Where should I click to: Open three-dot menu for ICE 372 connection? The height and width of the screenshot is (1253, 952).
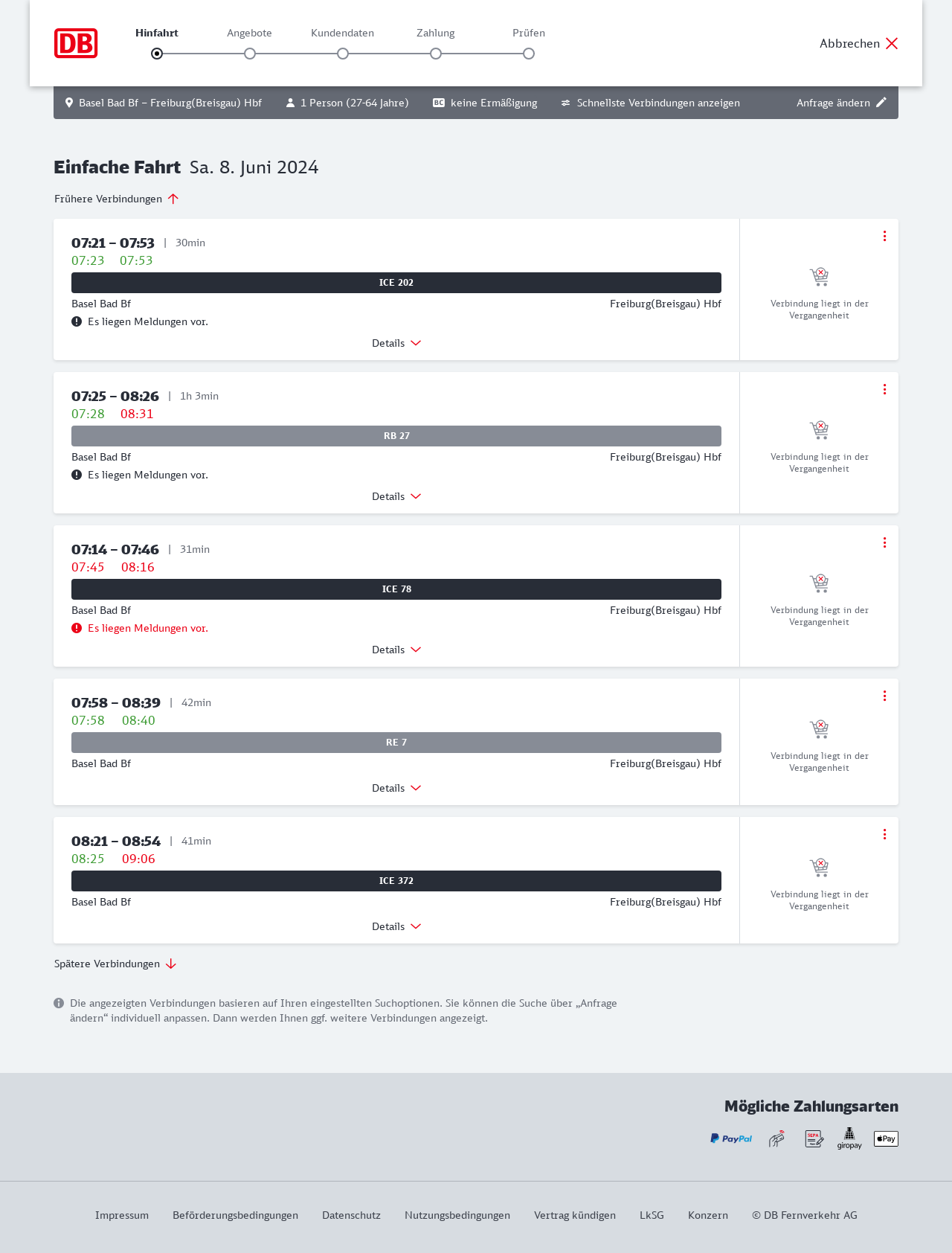pyautogui.click(x=884, y=834)
